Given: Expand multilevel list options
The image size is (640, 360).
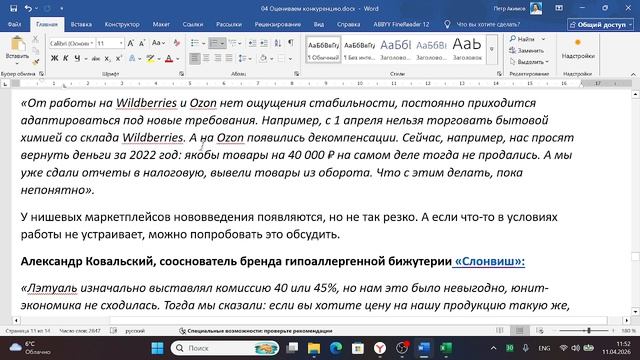Looking at the screenshot, I should tap(240, 43).
